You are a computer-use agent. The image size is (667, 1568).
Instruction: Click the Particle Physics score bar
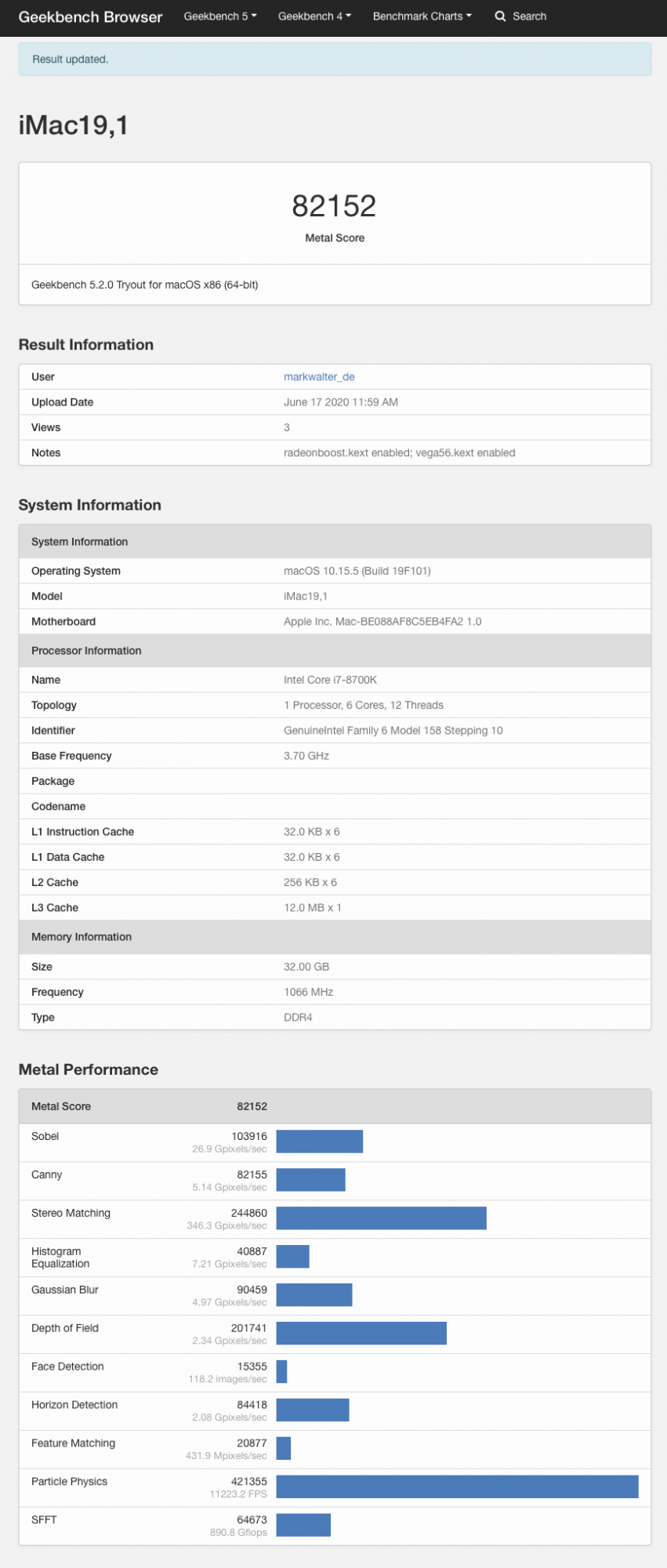[x=457, y=1486]
